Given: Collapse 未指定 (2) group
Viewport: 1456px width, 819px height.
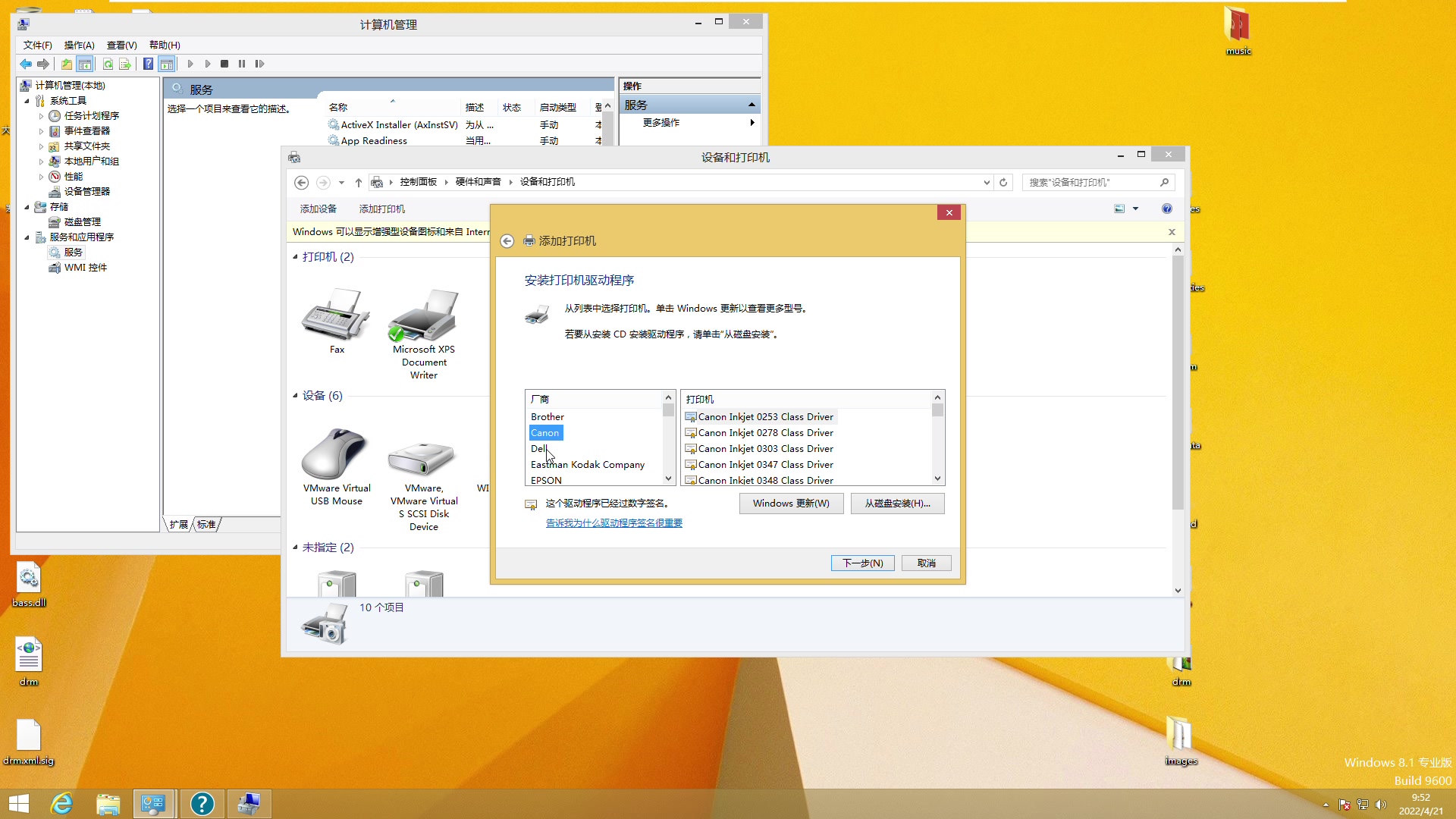Looking at the screenshot, I should [296, 548].
